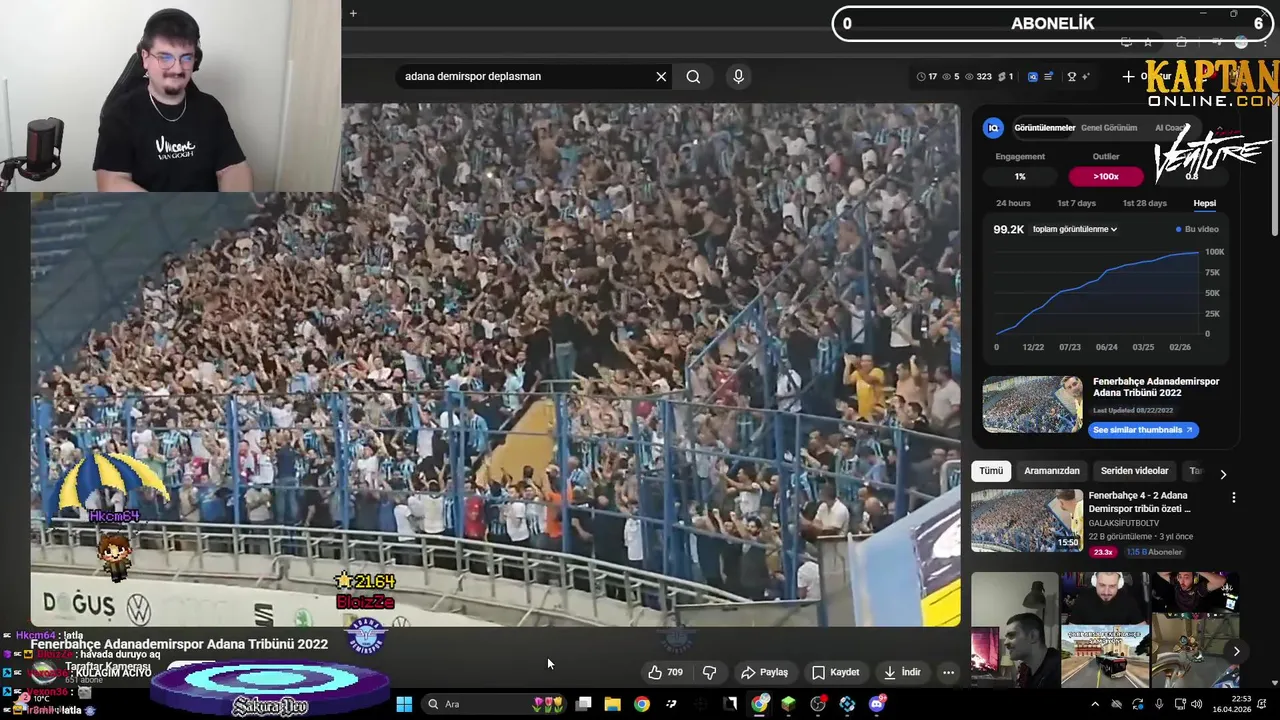This screenshot has height=720, width=1280.
Task: Click See similar thumbnails button
Action: click(x=1143, y=430)
